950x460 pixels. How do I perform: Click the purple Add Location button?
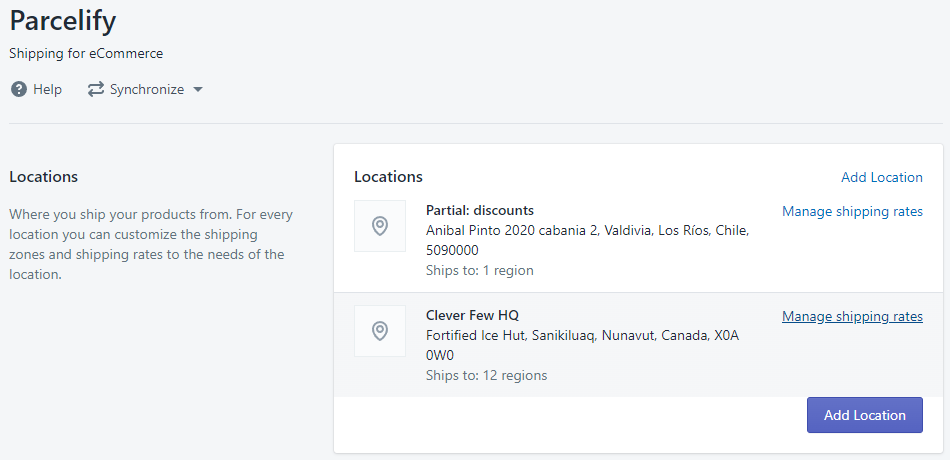point(865,415)
